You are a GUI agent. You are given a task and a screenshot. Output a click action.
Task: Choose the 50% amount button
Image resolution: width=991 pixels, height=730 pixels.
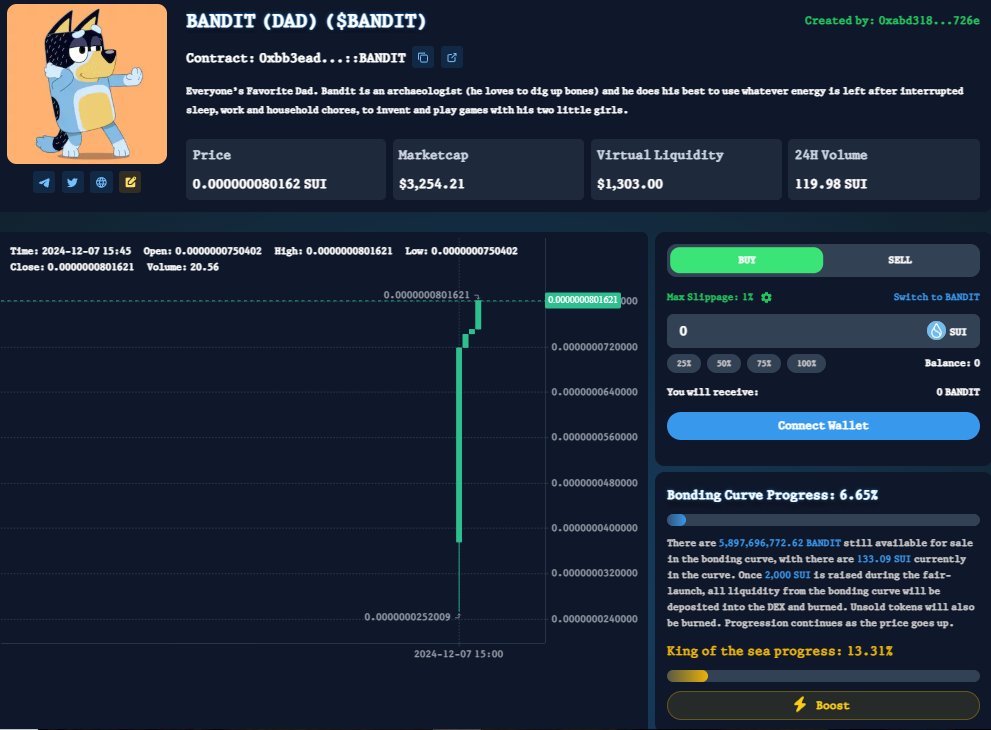click(x=724, y=363)
